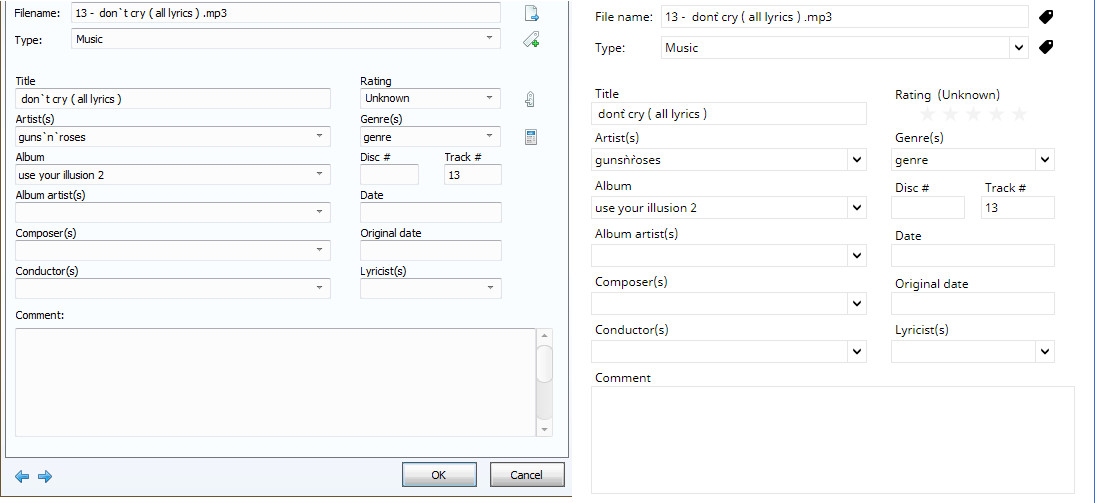Expand the left Artist(s) dropdown arrow
The image size is (1096, 503).
coord(319,137)
